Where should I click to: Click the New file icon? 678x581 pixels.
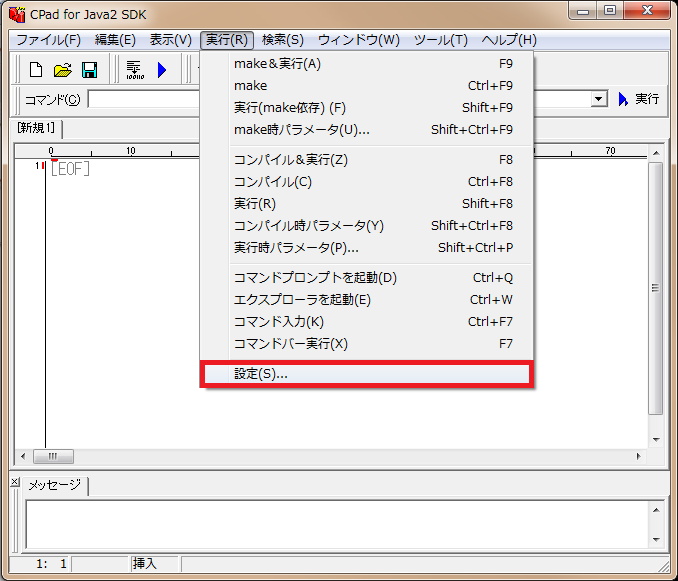[x=36, y=70]
